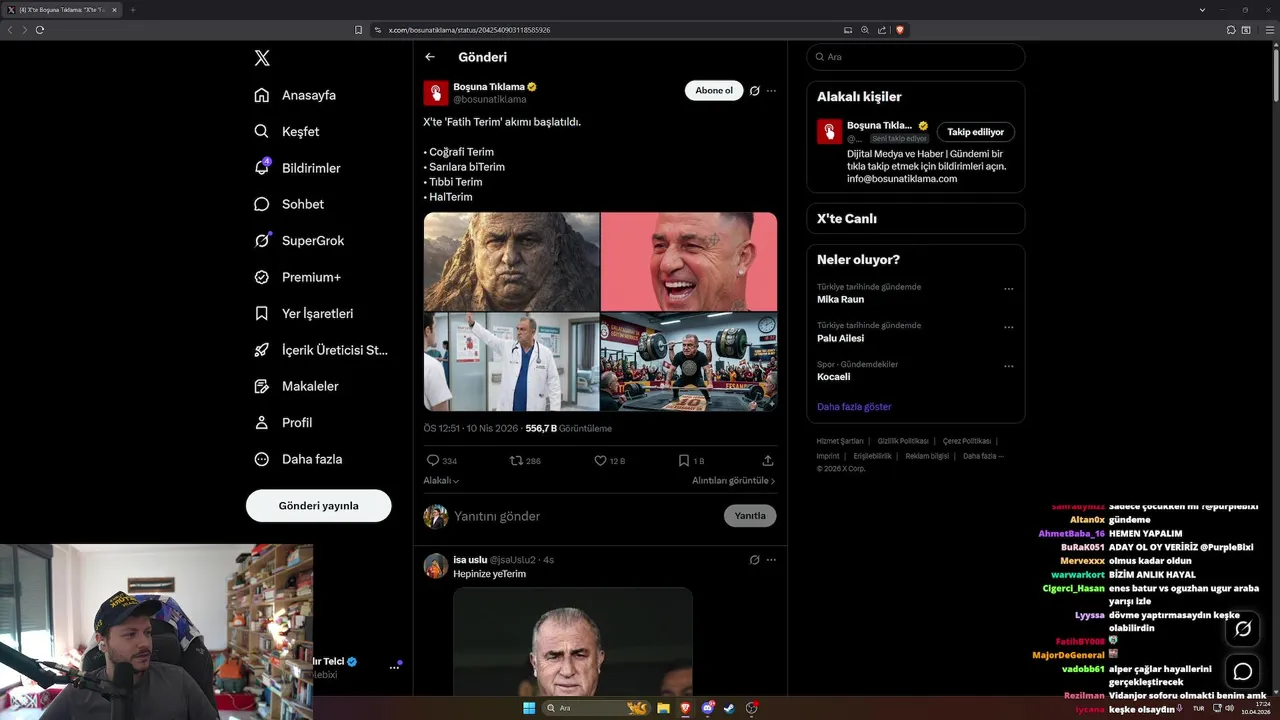The width and height of the screenshot is (1280, 720).
Task: Click the Palu Ailesi trending topic
Action: tap(840, 338)
